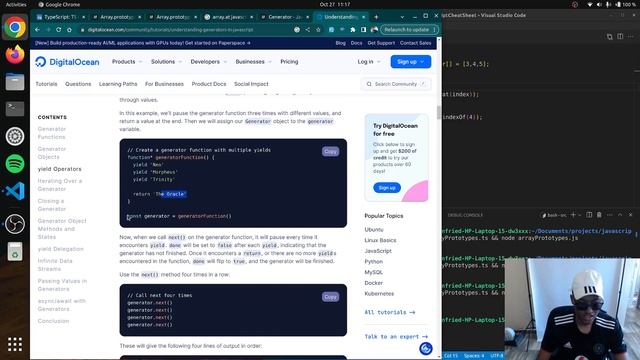This screenshot has width=640, height=360.
Task: Copy the generator function code block
Action: point(330,151)
